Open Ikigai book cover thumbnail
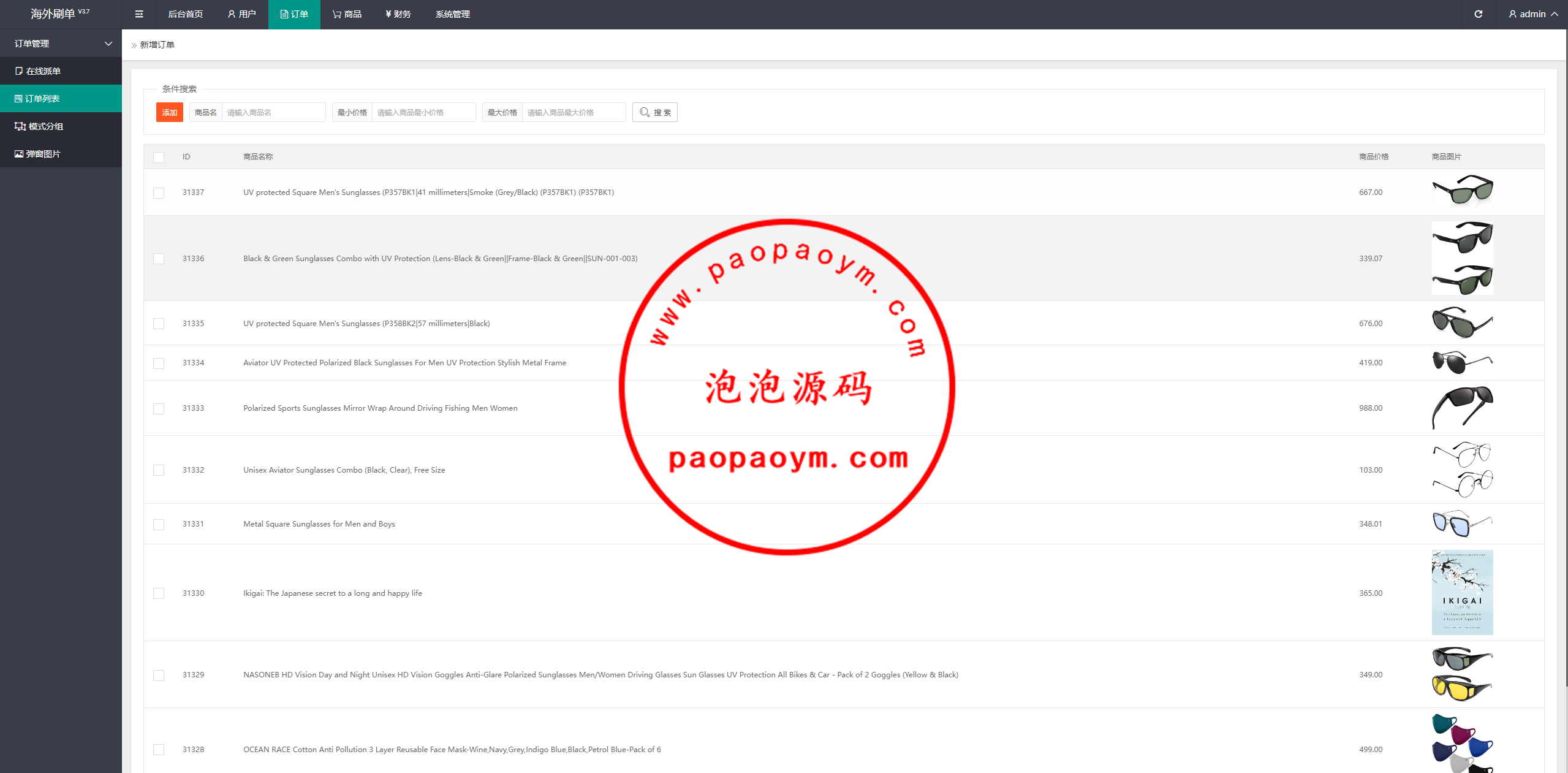This screenshot has width=1568, height=773. [1462, 592]
